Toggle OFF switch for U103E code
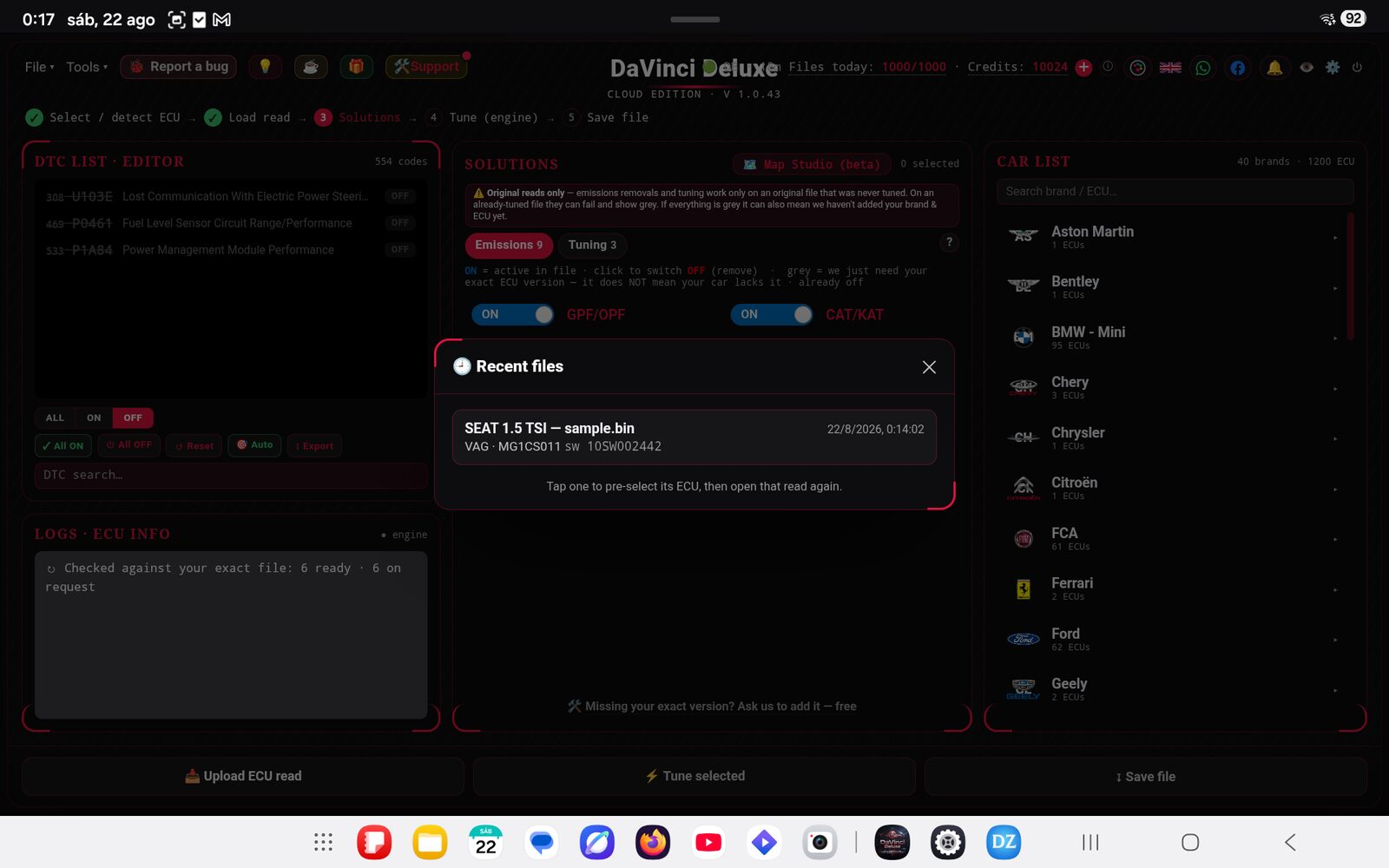The image size is (1389, 868). tap(400, 196)
